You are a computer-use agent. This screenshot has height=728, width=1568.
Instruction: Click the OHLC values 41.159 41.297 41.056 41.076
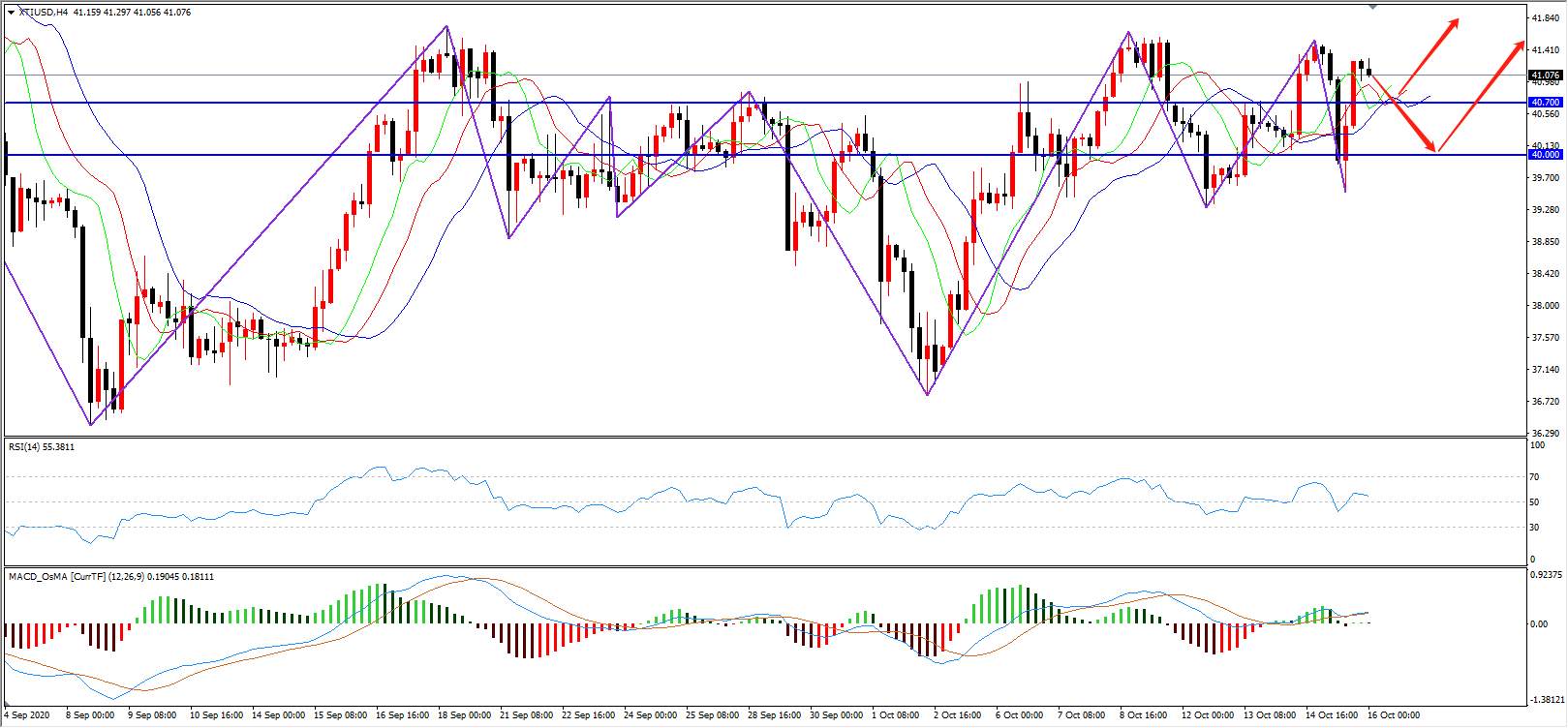click(x=132, y=12)
